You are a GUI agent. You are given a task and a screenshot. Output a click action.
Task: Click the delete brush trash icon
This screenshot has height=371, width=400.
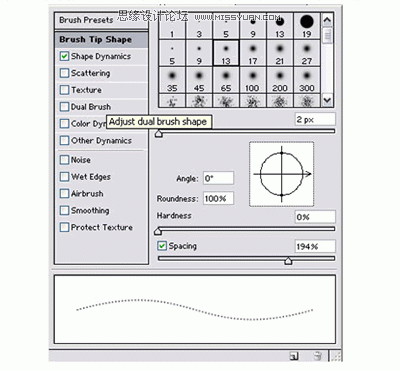[318, 356]
